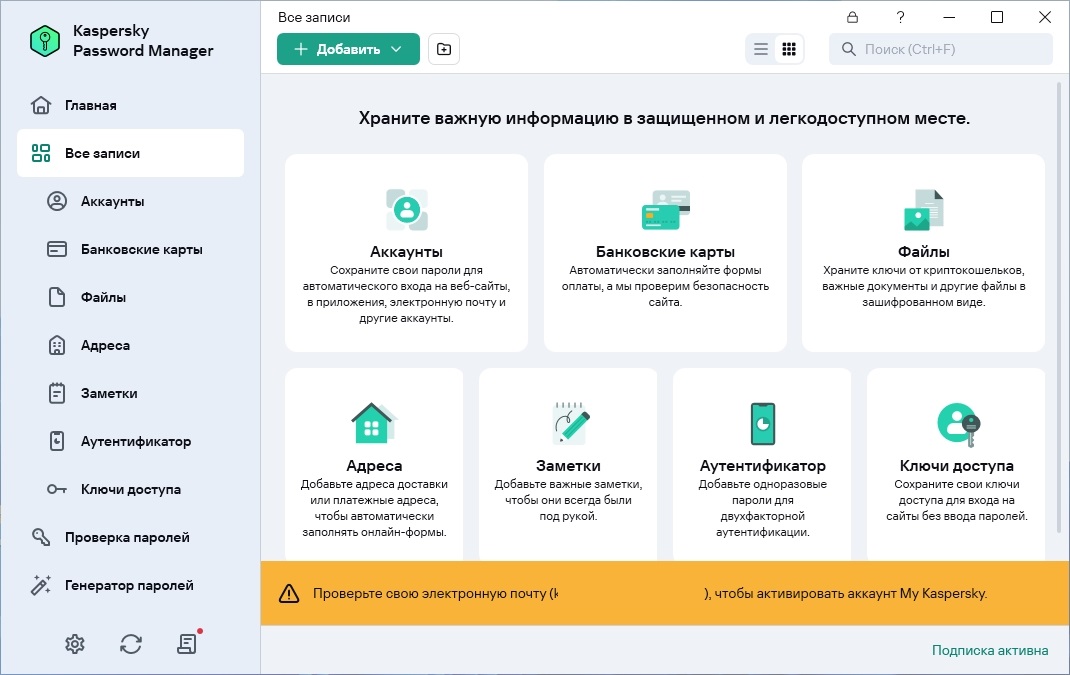Click the Файлы card illustration
The width and height of the screenshot is (1070, 675).
pyautogui.click(x=923, y=210)
